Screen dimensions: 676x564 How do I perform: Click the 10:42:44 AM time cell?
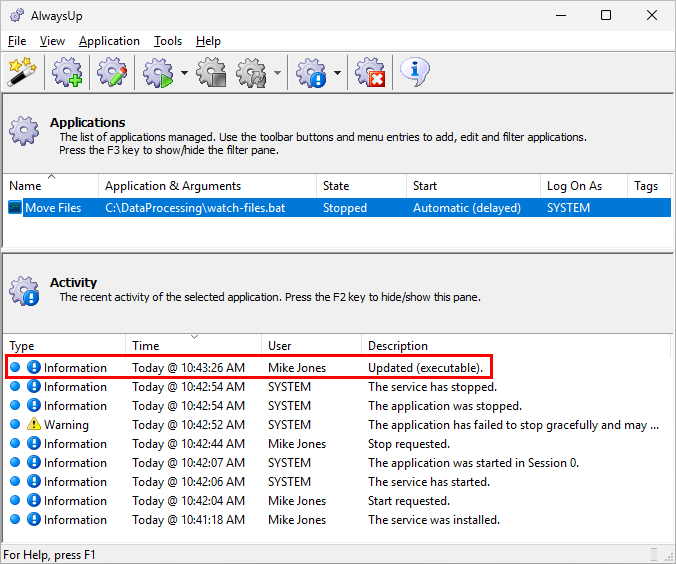click(x=188, y=444)
